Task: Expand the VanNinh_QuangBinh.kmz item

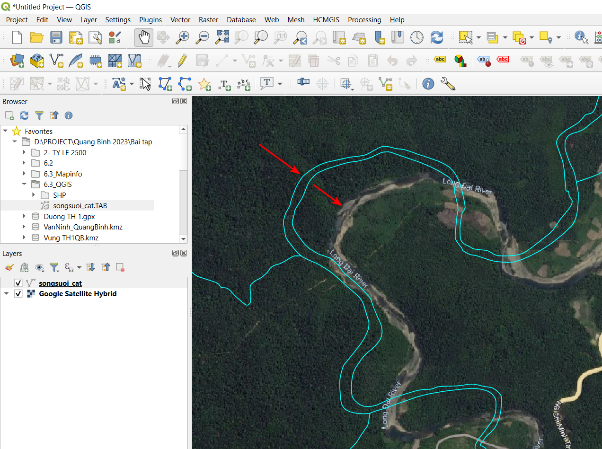Action: point(24,227)
